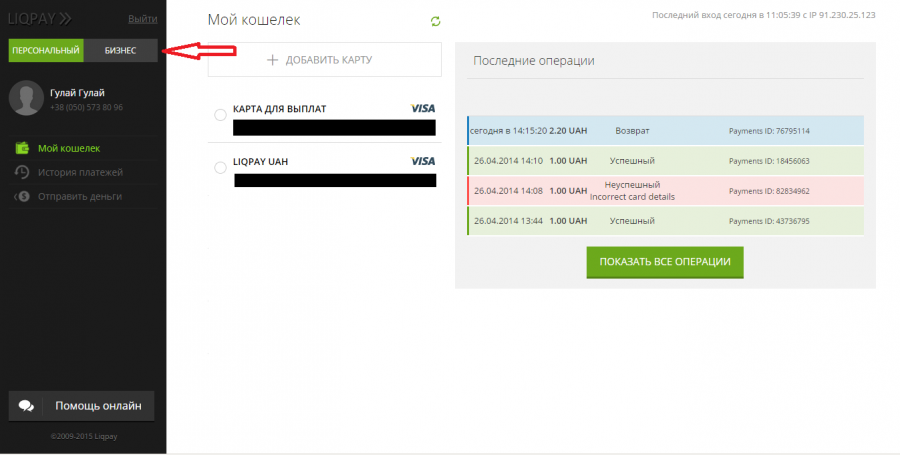Click Неуспешный status label

pos(633,185)
